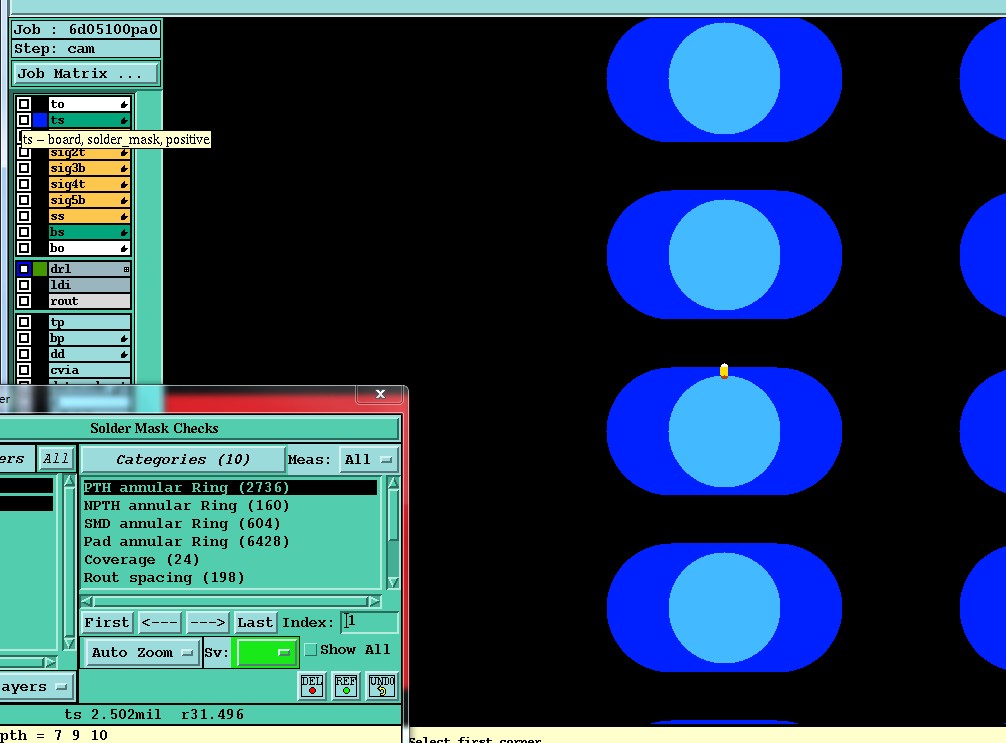Click up arrow of categories list scrollbar
Viewport: 1006px width, 743px height.
coord(393,483)
